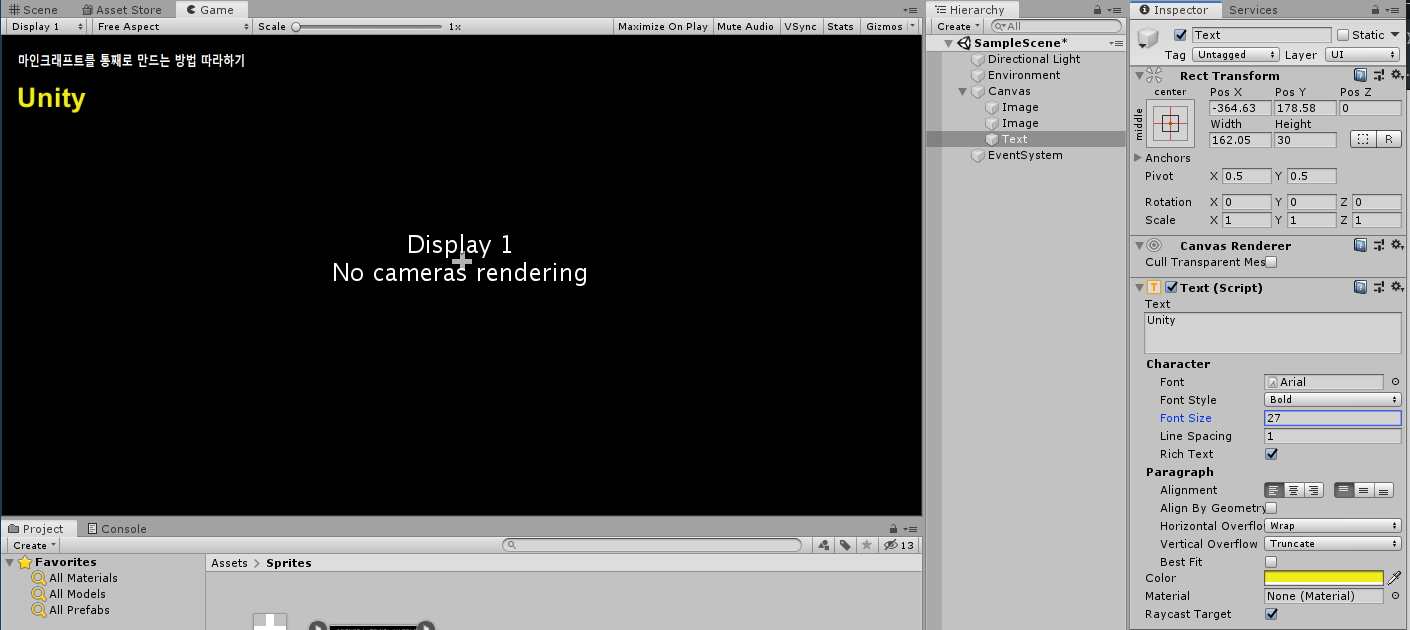The height and width of the screenshot is (630, 1410).
Task: Open the Layer dropdown UI
Action: 1363,55
